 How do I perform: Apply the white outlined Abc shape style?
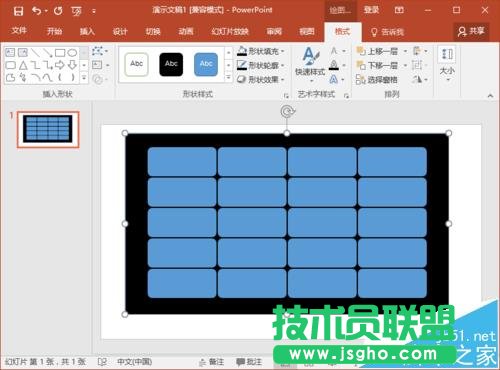(137, 64)
